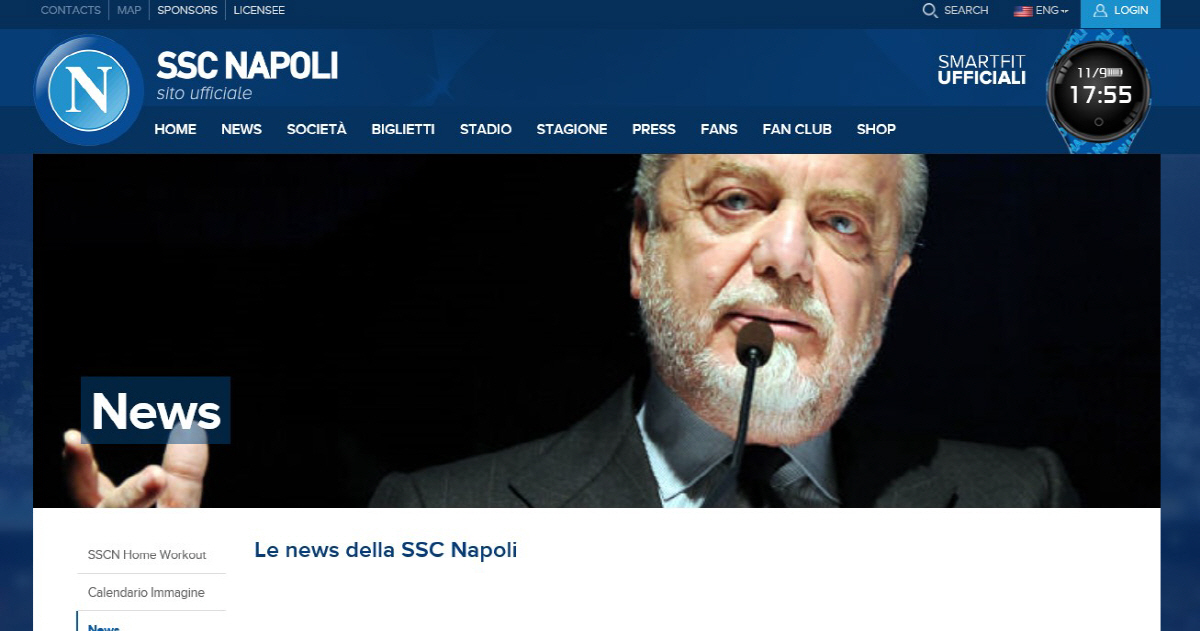The height and width of the screenshot is (631, 1200).
Task: Click the smartwatch showing 17:55
Action: 1098,92
